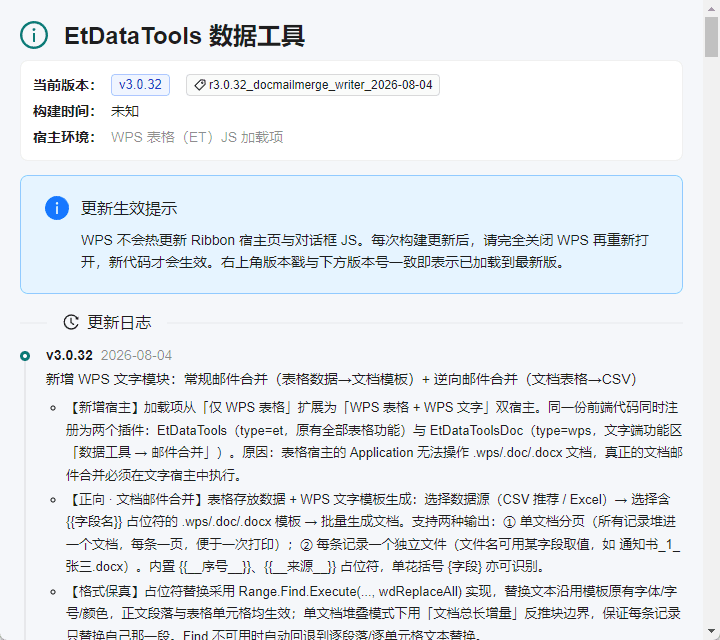Click the 更新生效提示 heading
This screenshot has height=640, width=720.
(129, 208)
